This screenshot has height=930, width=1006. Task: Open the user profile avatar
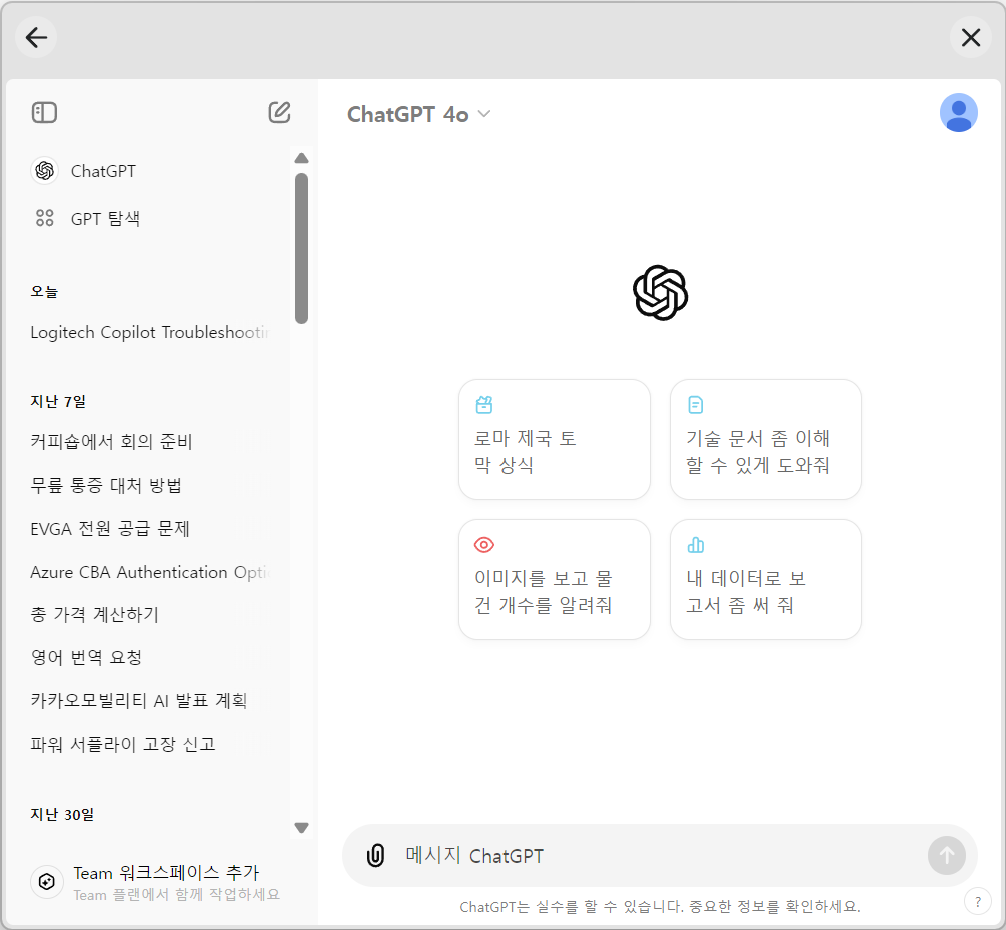(959, 113)
